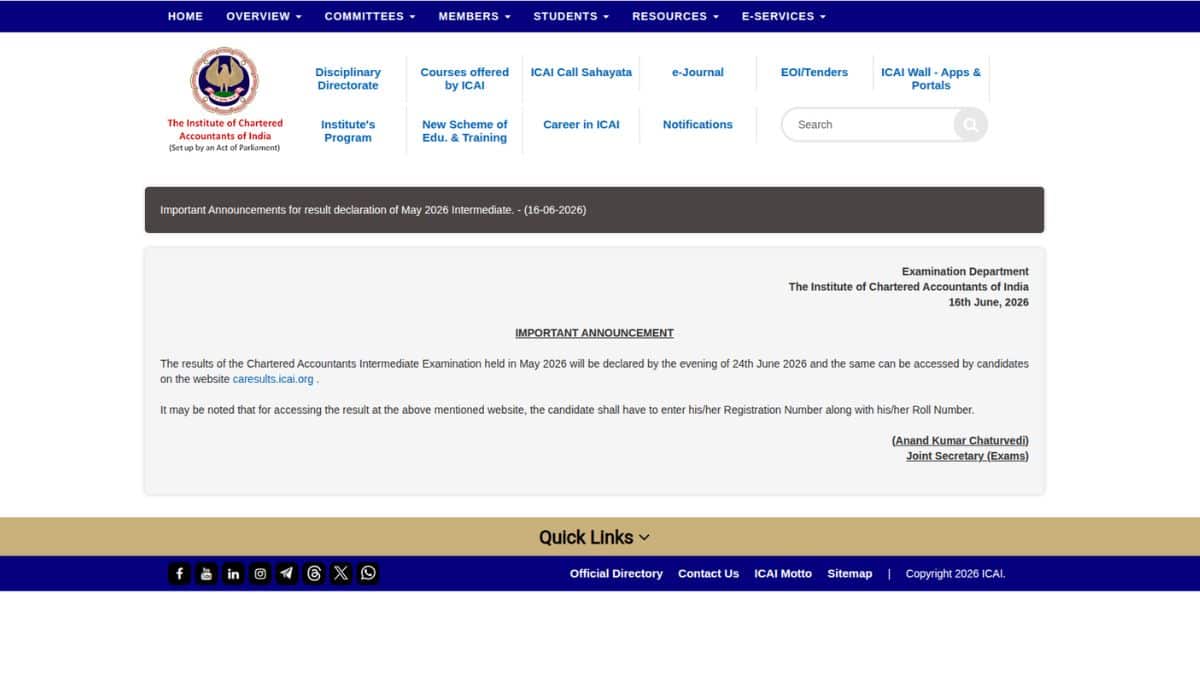Image resolution: width=1200 pixels, height=675 pixels.
Task: Go to the Home menu item
Action: [x=185, y=16]
